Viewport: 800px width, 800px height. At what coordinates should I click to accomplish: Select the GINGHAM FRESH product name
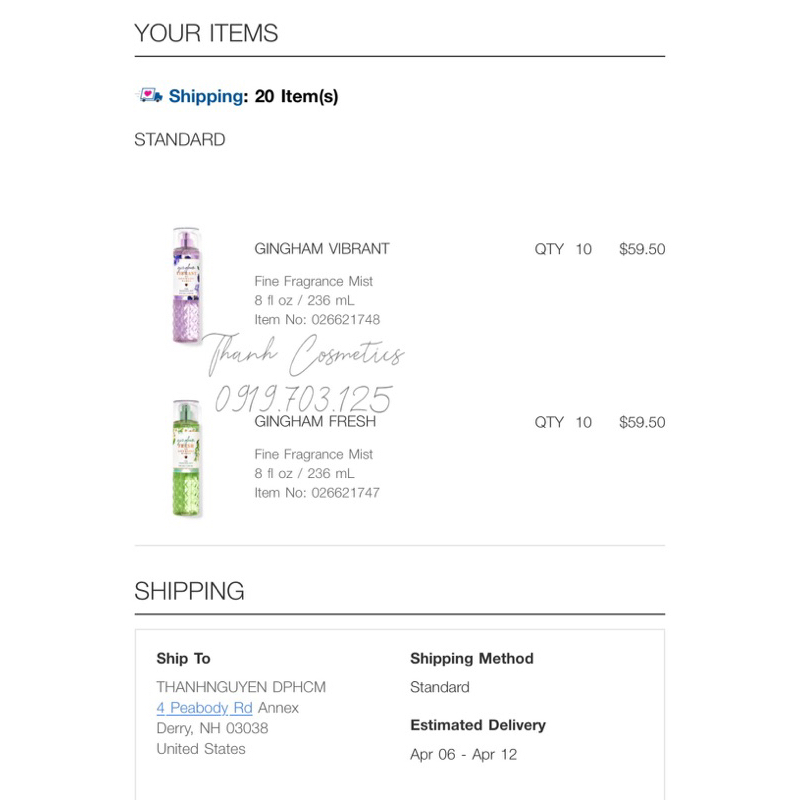point(315,422)
